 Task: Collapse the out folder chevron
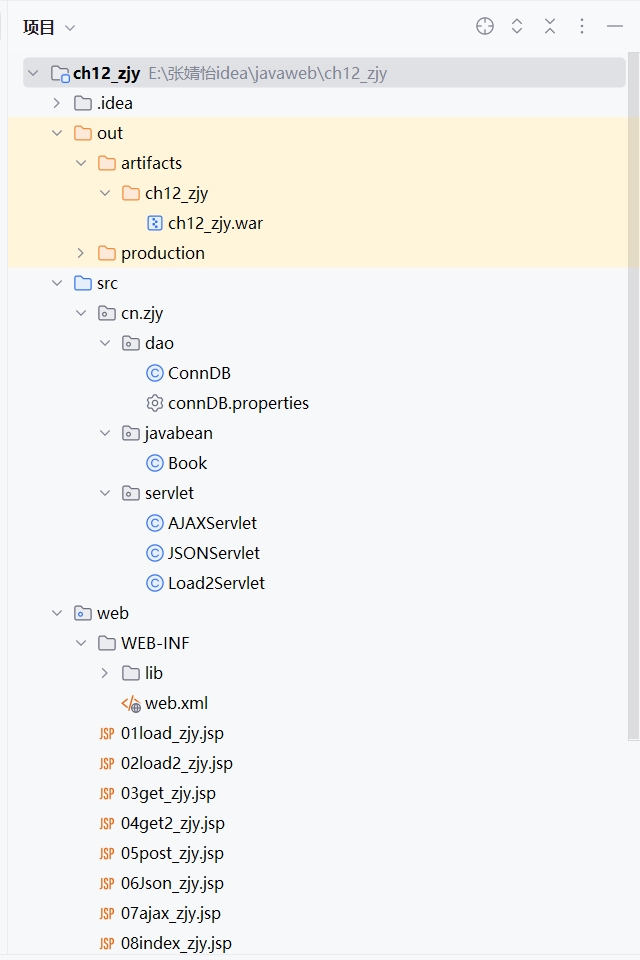[x=57, y=133]
